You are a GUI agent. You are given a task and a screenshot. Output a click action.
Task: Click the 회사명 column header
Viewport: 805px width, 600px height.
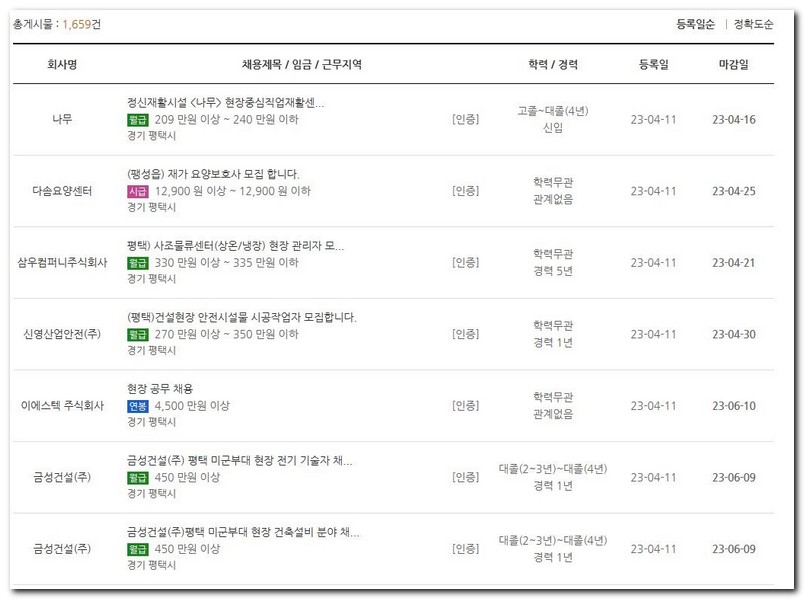click(61, 62)
